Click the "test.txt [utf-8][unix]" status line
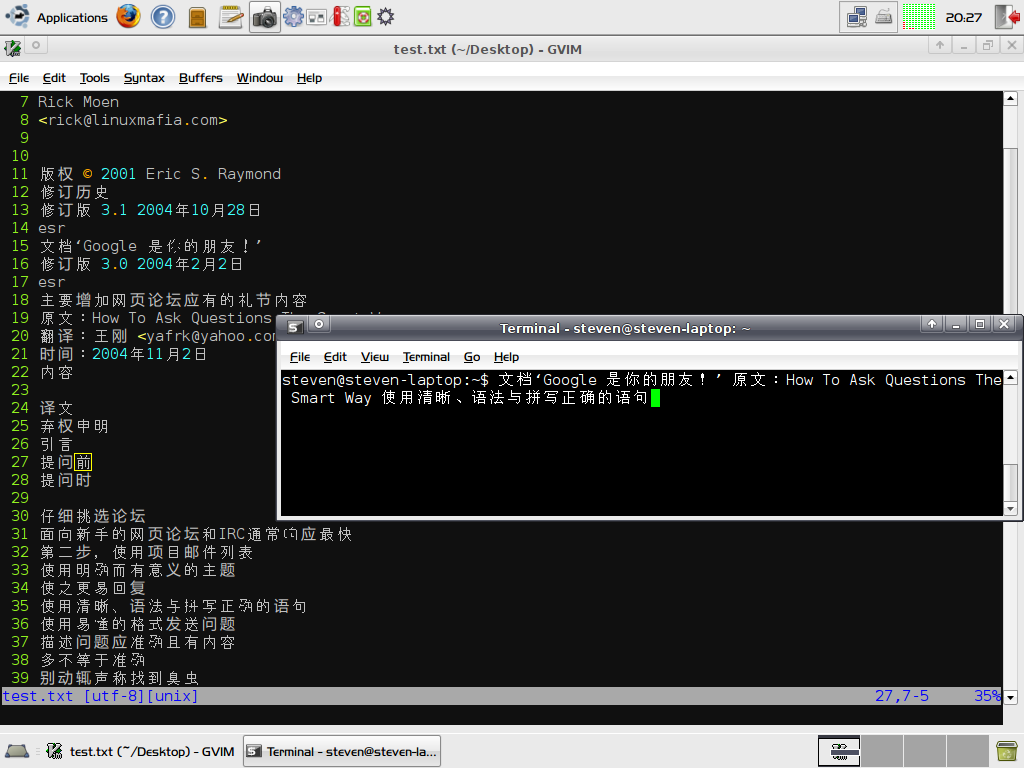Viewport: 1024px width, 768px height. tap(100, 696)
